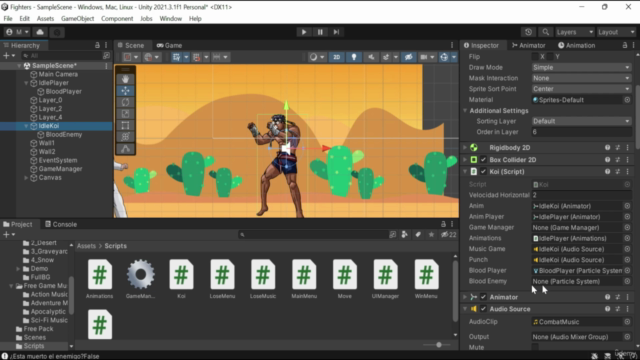Click the Play button
This screenshot has height=360, width=640.
(x=304, y=32)
